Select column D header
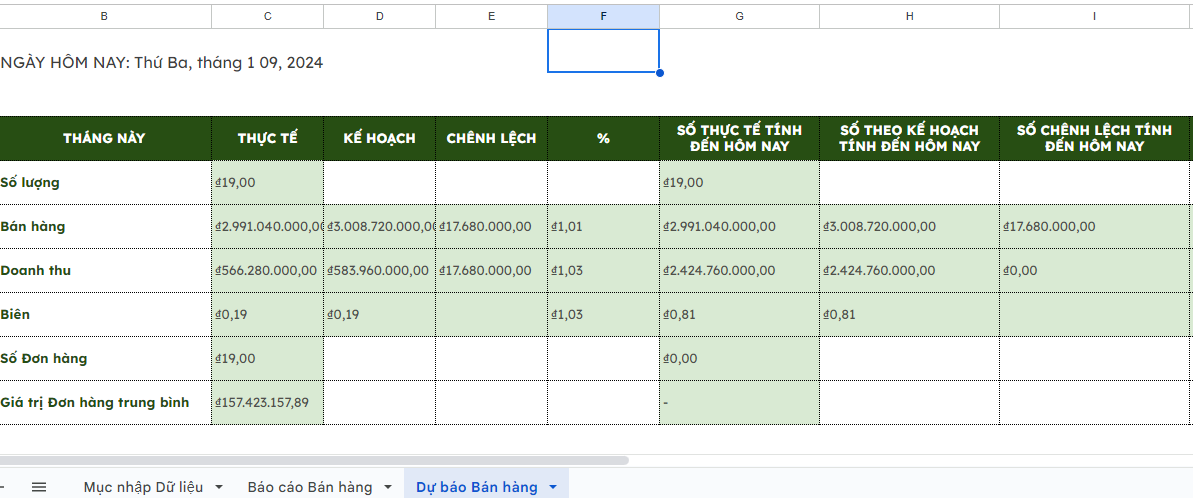 (380, 16)
